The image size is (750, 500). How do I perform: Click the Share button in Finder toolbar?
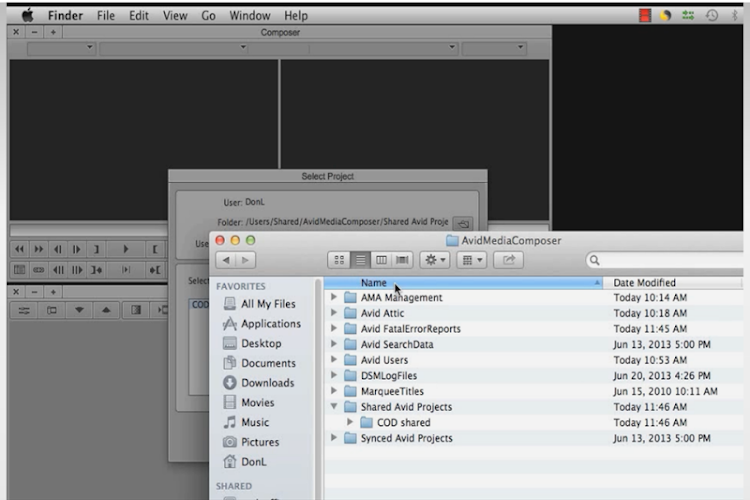pos(508,260)
